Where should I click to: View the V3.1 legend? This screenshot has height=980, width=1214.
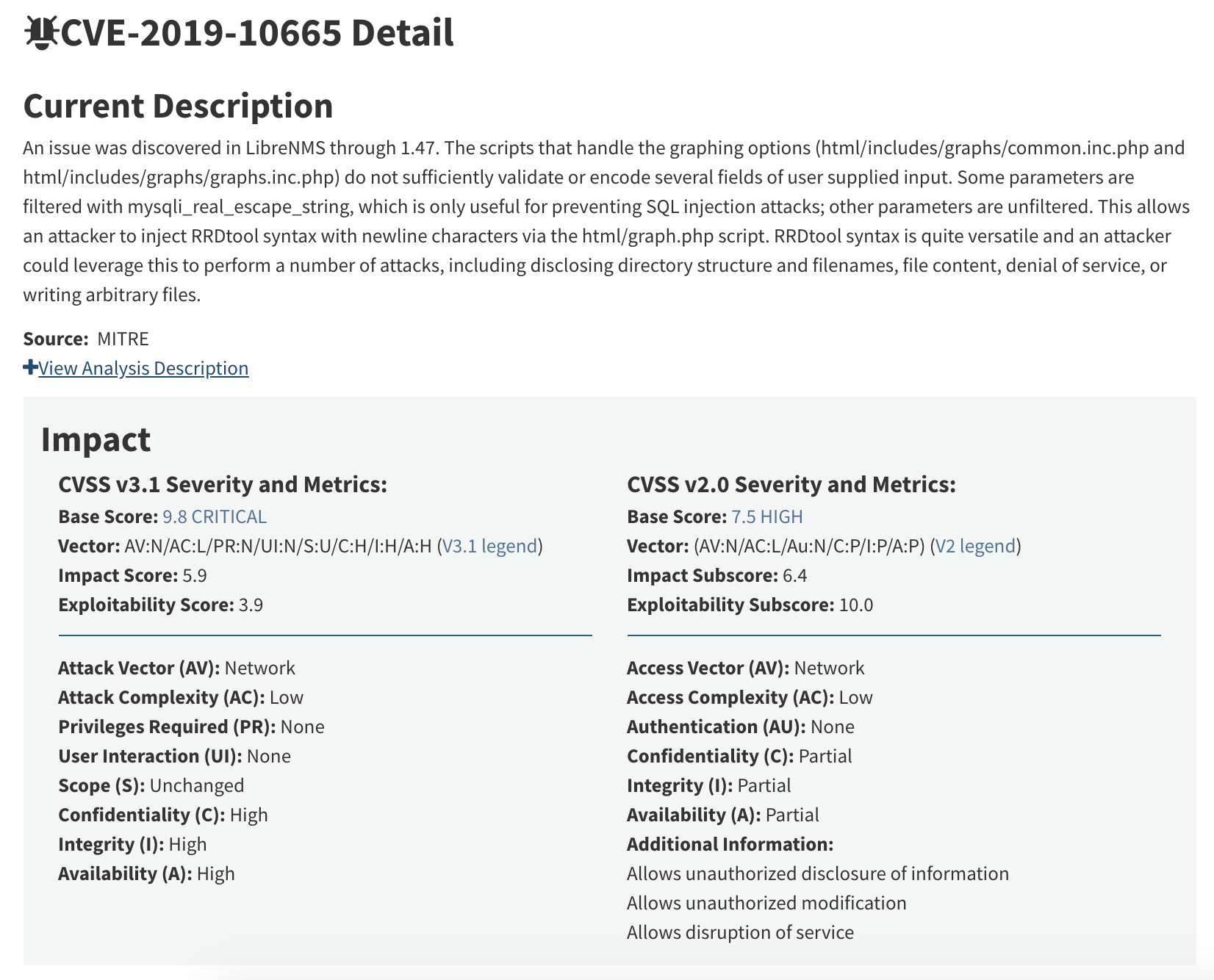coord(489,546)
